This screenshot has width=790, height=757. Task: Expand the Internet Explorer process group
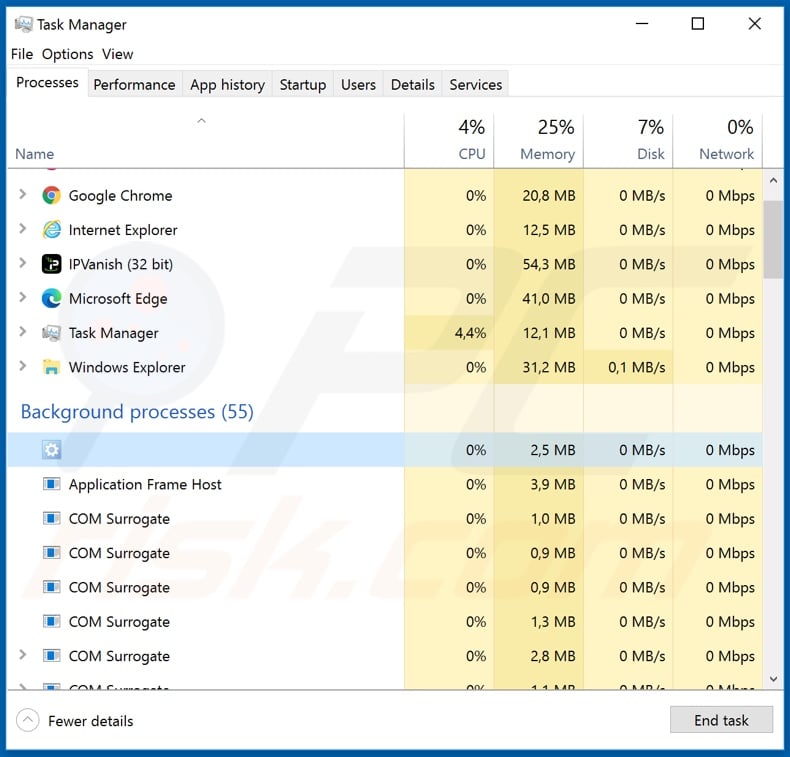point(22,229)
